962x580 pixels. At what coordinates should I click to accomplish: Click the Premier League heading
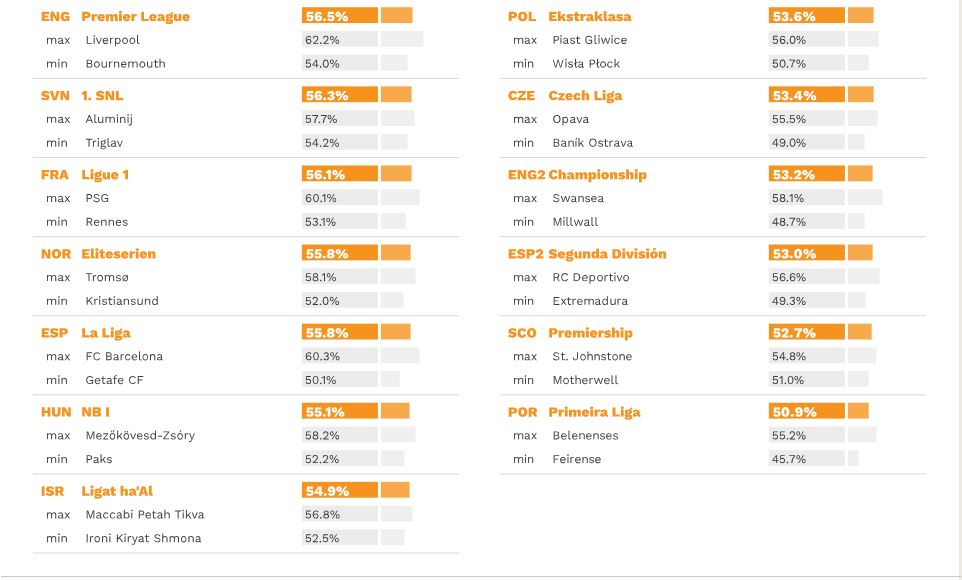coord(135,16)
